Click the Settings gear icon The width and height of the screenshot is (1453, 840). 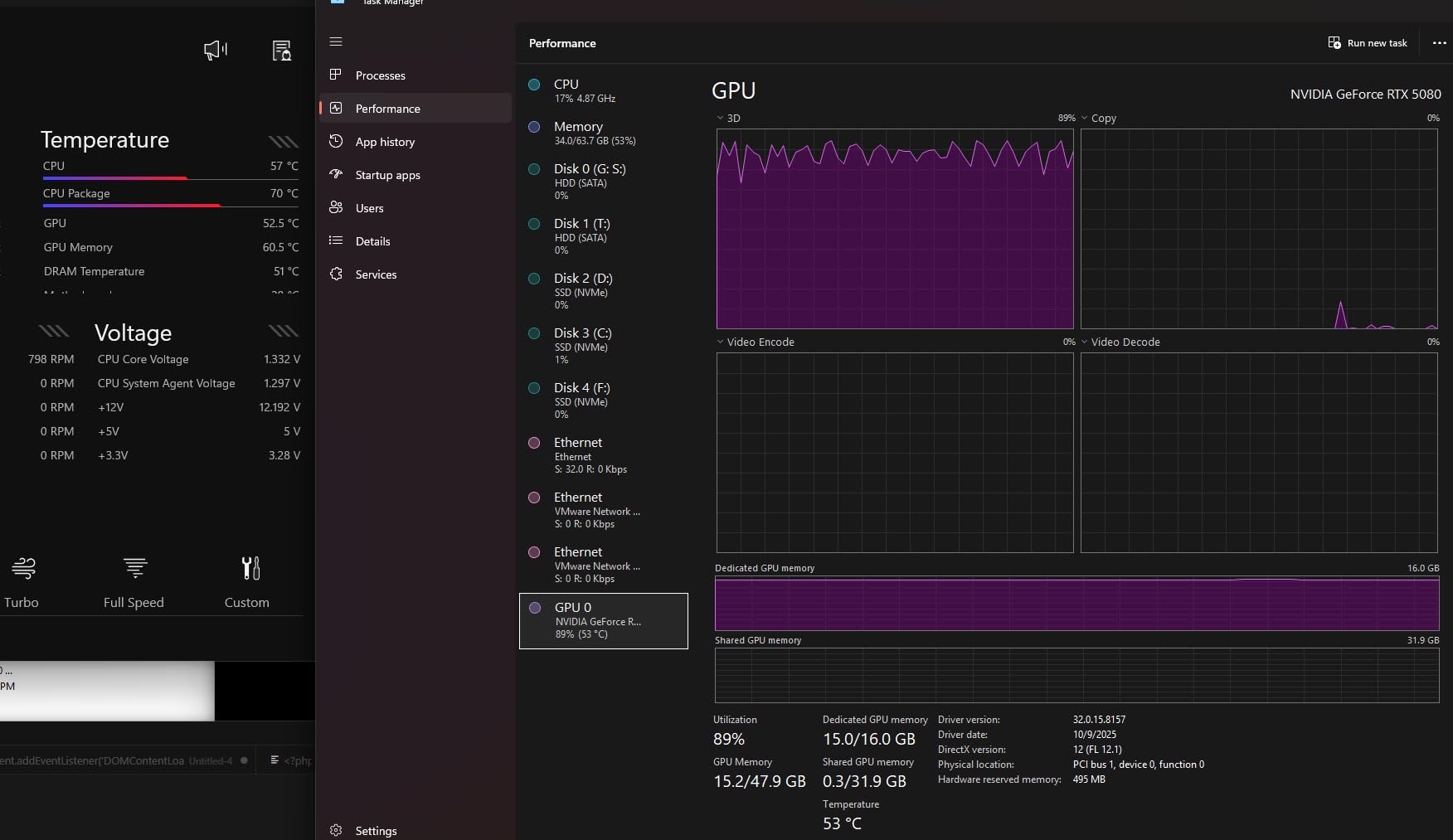tap(336, 830)
